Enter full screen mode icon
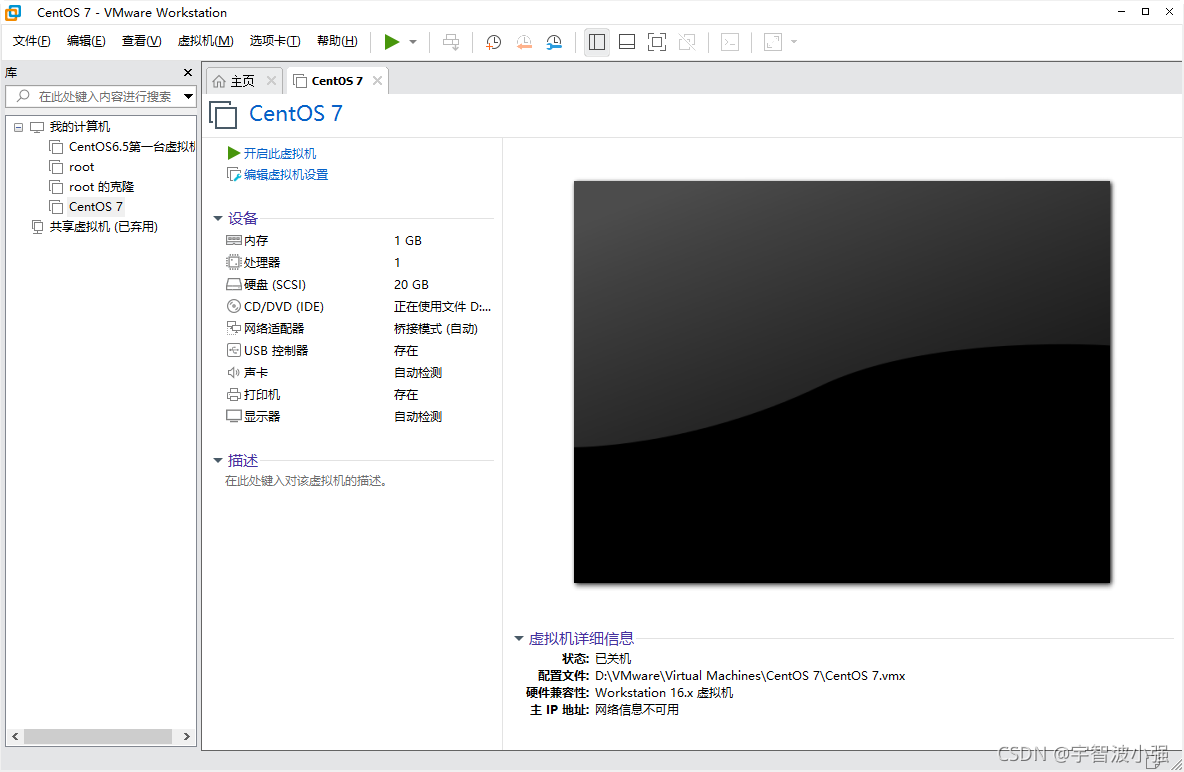 [657, 42]
